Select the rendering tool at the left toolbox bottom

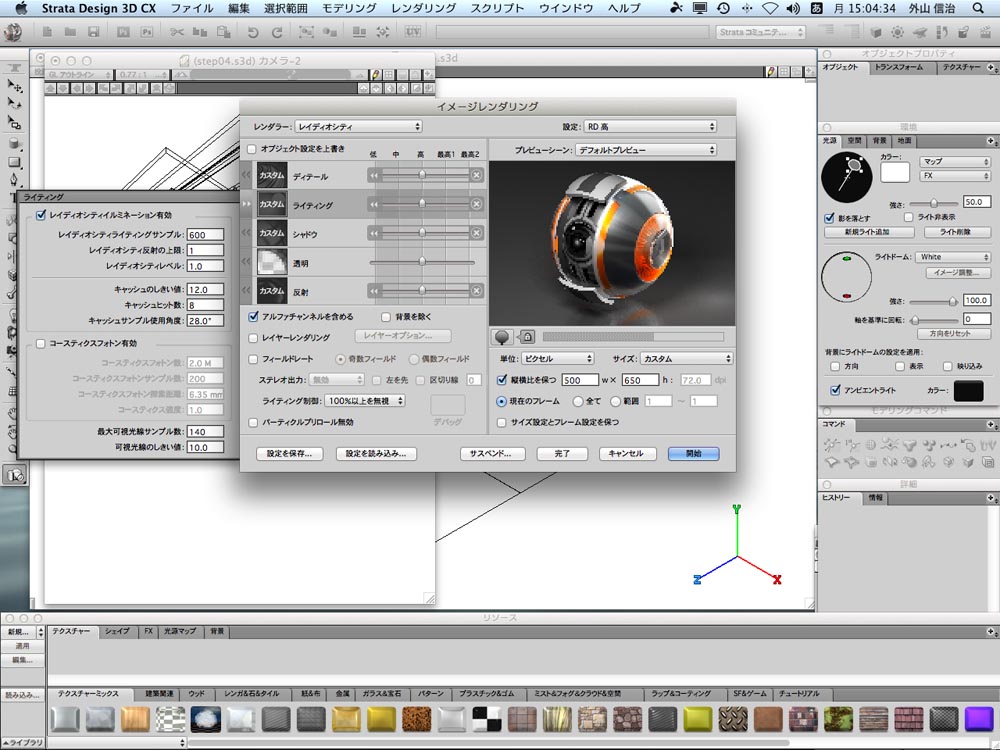[x=14, y=475]
